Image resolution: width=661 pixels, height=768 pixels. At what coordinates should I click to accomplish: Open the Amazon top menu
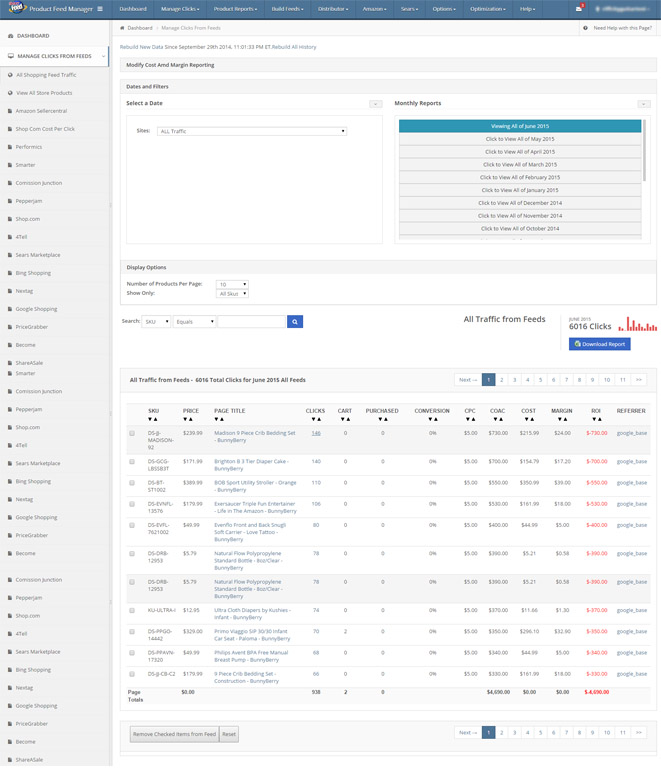coord(375,9)
